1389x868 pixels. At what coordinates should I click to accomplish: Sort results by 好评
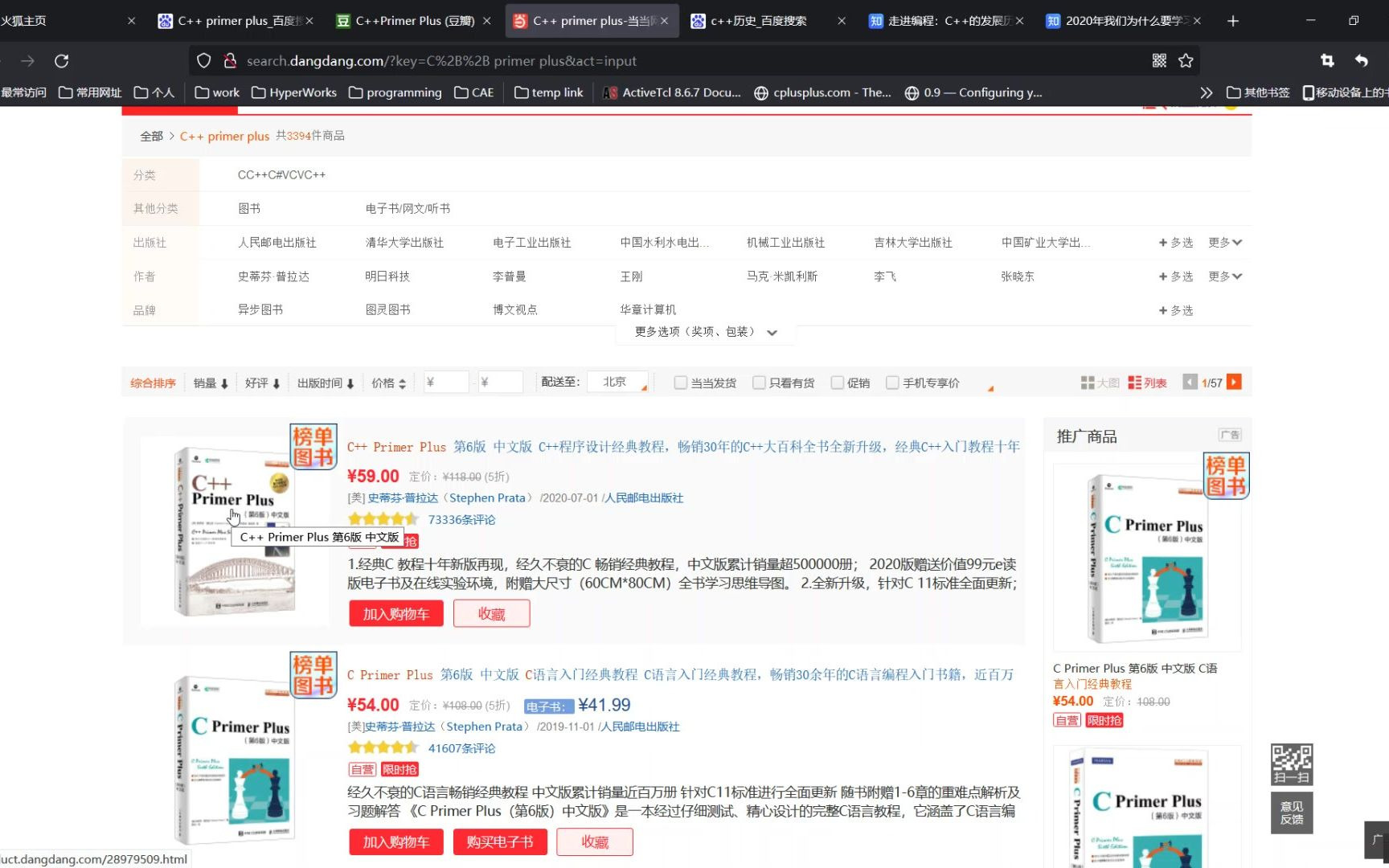click(262, 383)
